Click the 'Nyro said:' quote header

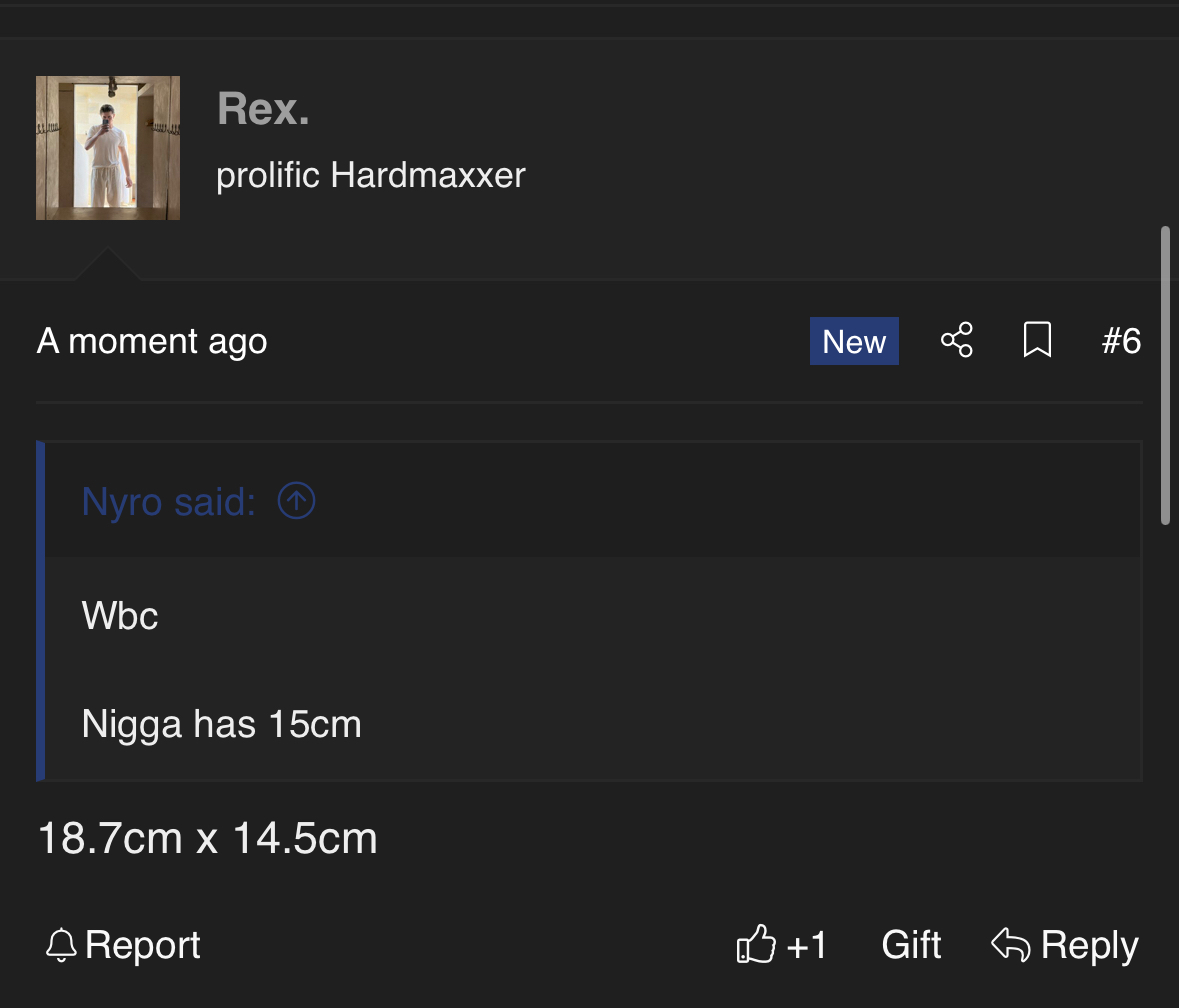[168, 501]
